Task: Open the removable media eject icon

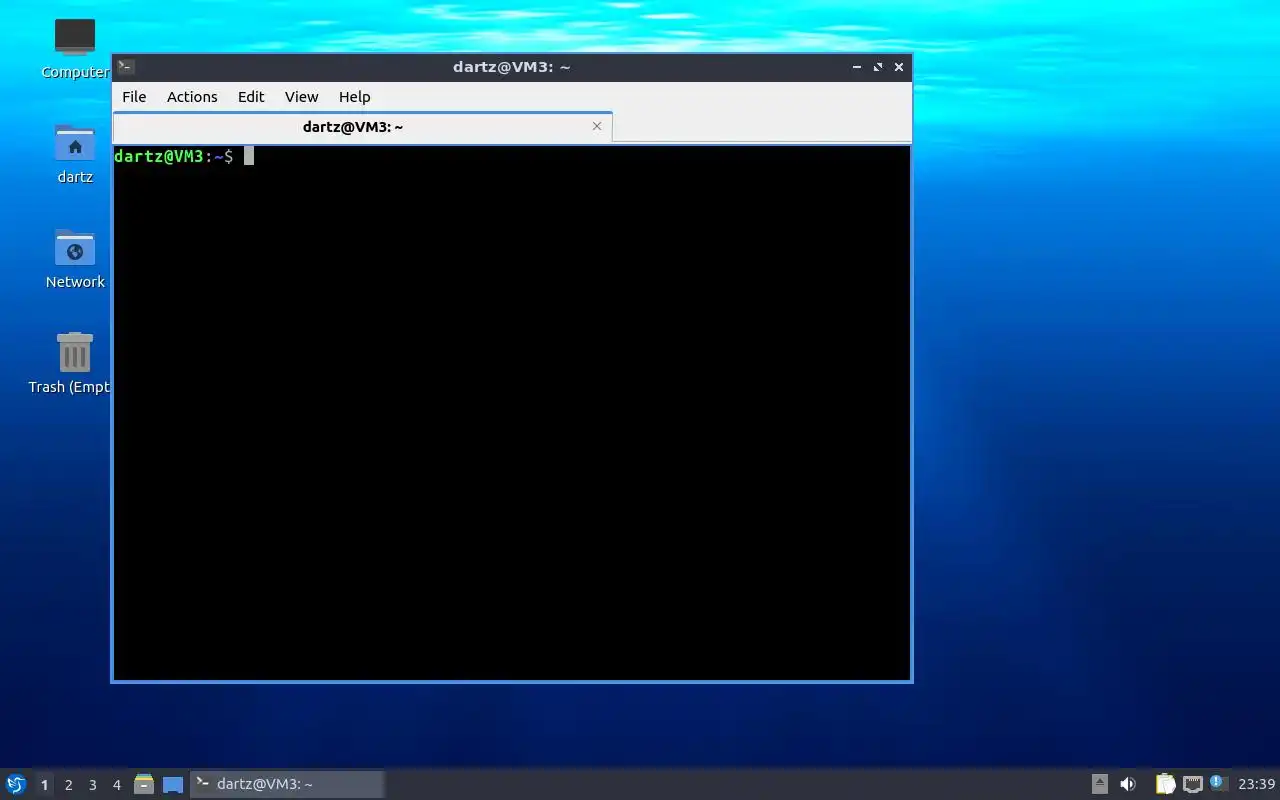Action: coord(1100,784)
